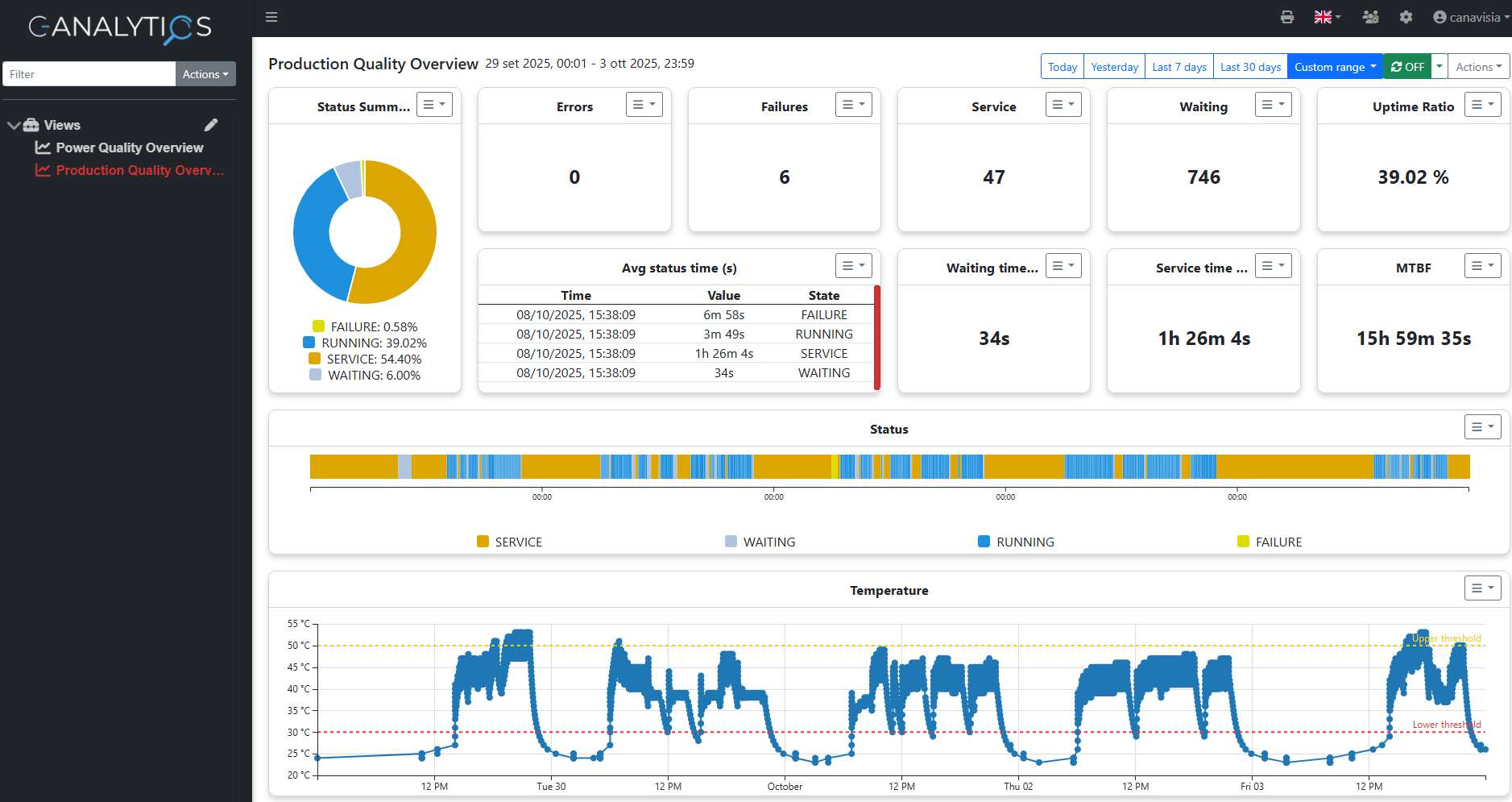1512x802 pixels.
Task: Open application settings via gear icon
Action: (x=1406, y=16)
